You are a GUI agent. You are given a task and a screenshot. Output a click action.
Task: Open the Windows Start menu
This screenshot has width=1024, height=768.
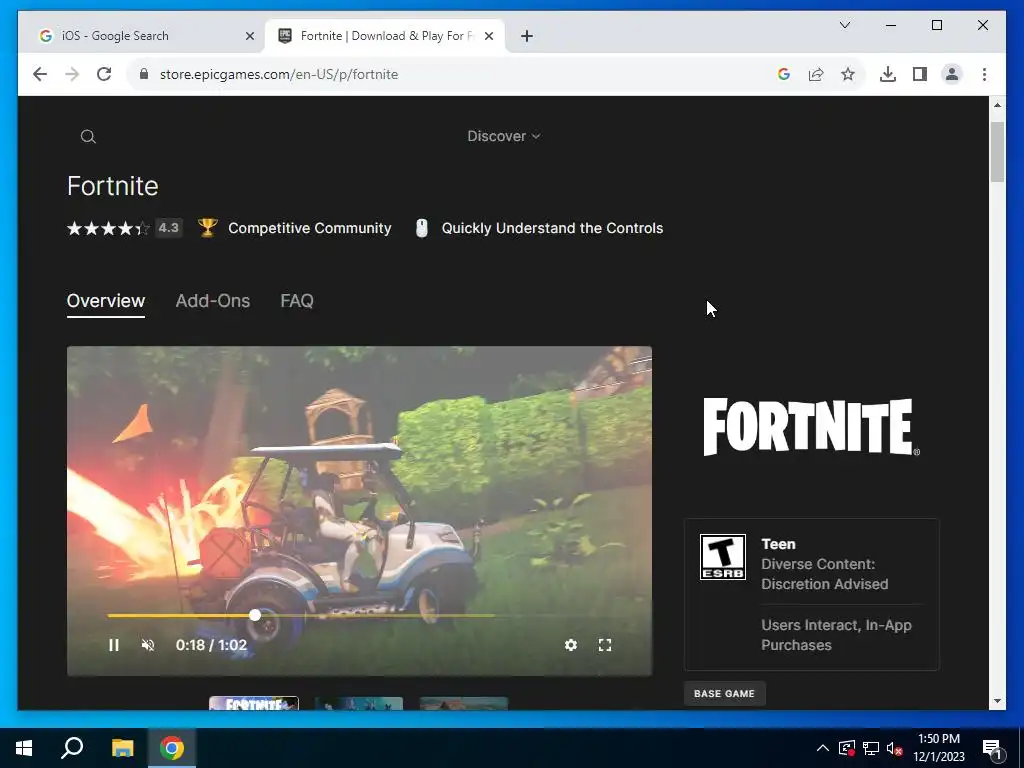pos(24,748)
